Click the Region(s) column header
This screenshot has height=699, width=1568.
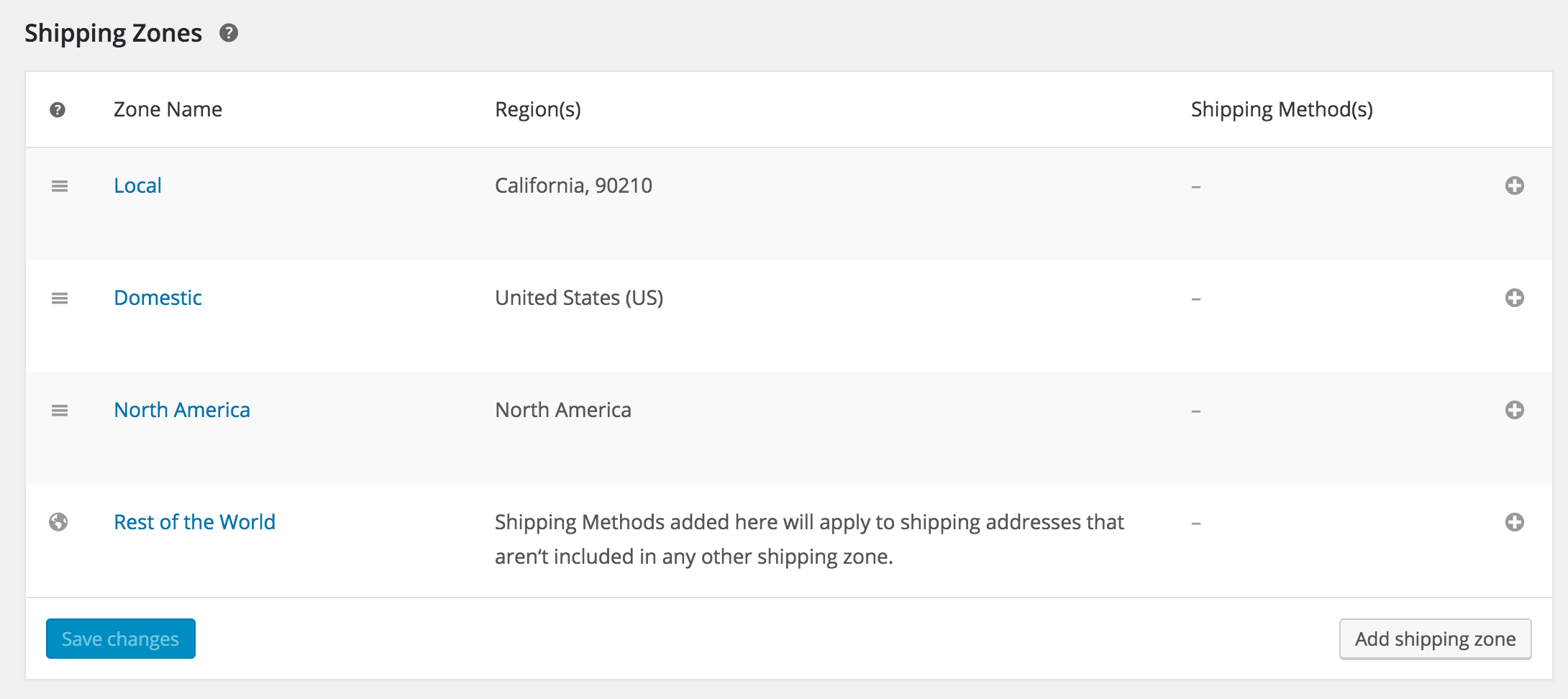click(538, 109)
